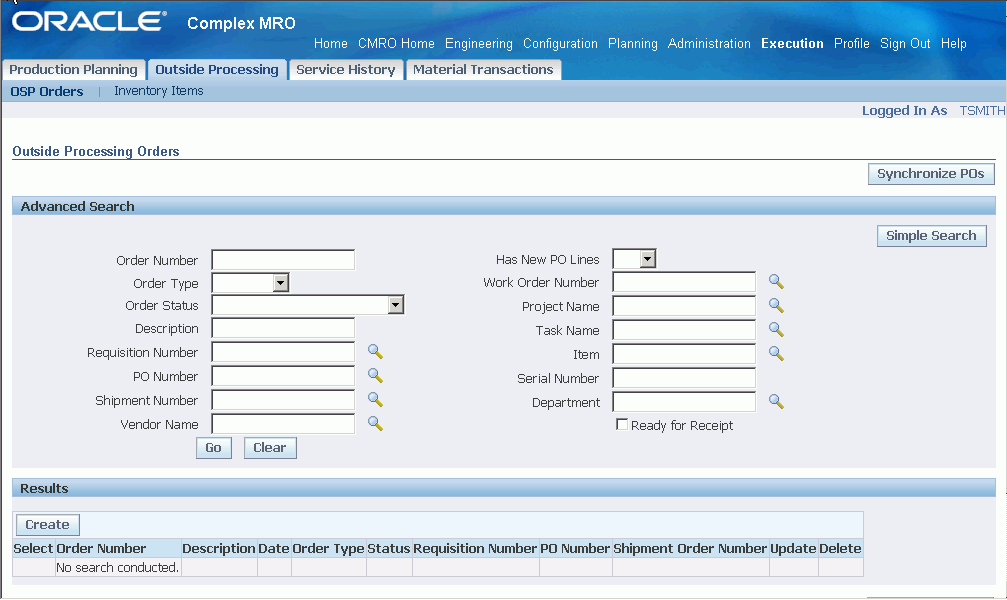1007x600 pixels.
Task: Click the 'No search conducted.' table cell
Action: [118, 567]
